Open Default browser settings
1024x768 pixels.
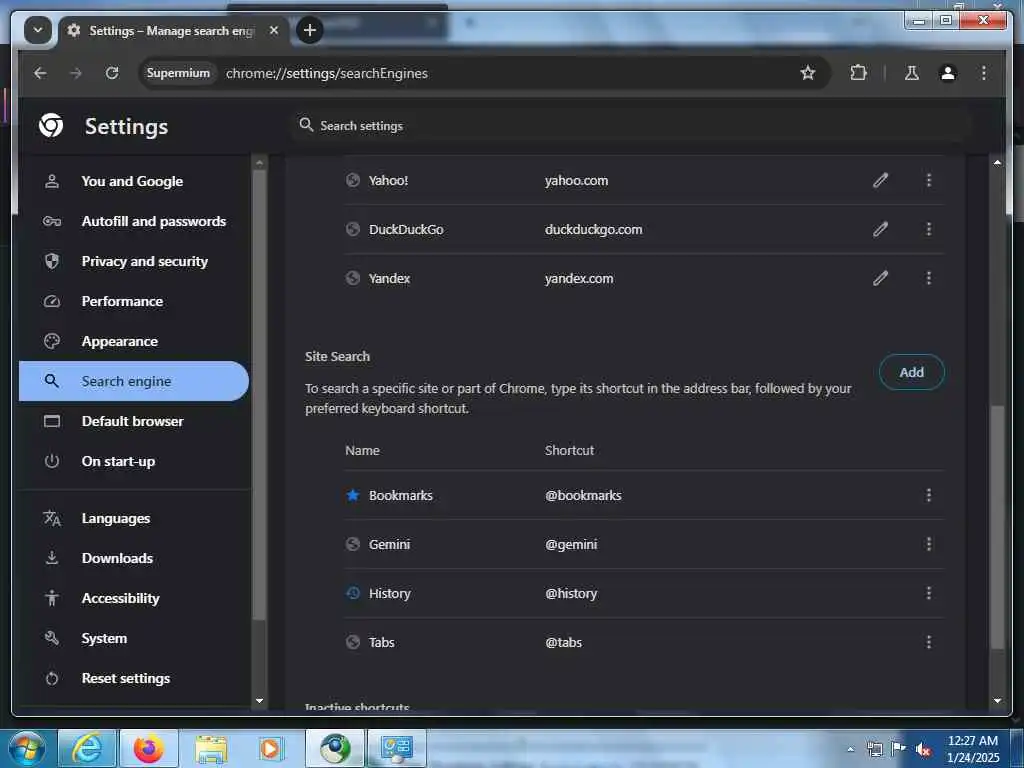134,421
